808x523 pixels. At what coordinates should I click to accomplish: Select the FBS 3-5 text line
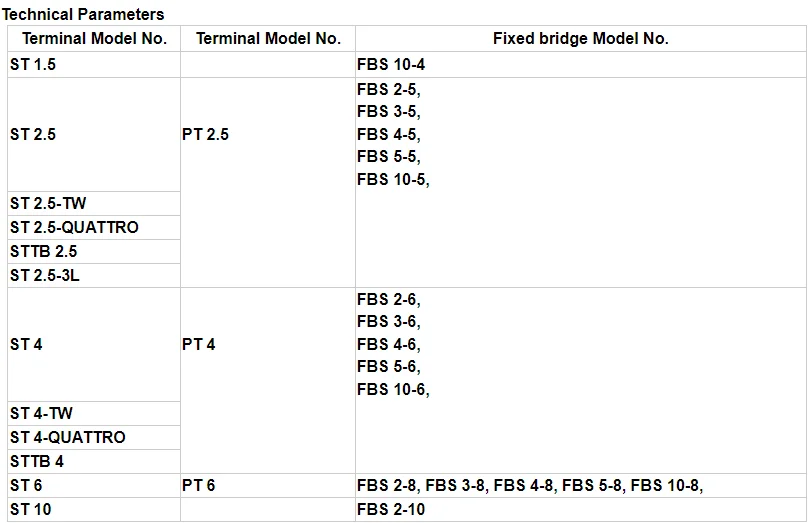point(388,112)
